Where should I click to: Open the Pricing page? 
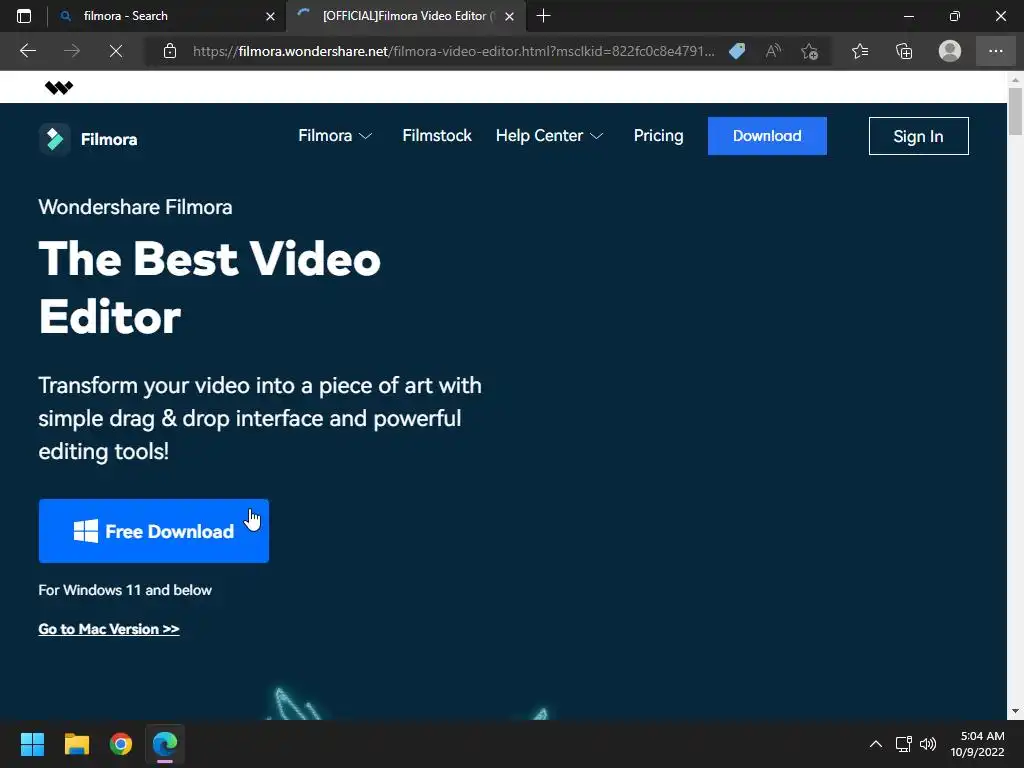(x=658, y=135)
